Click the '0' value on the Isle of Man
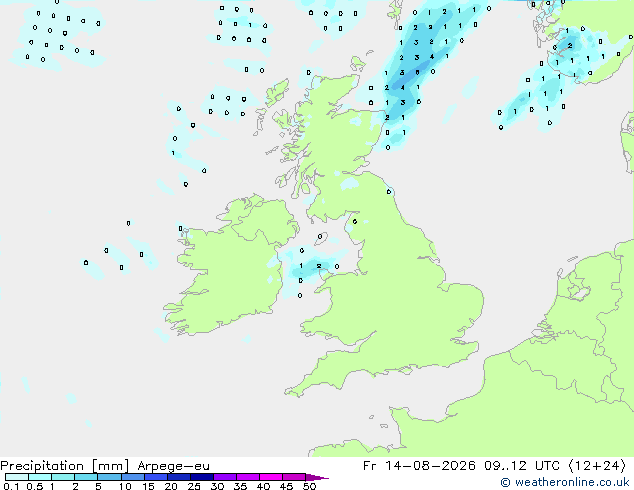This screenshot has height=490, width=634. pos(320,237)
